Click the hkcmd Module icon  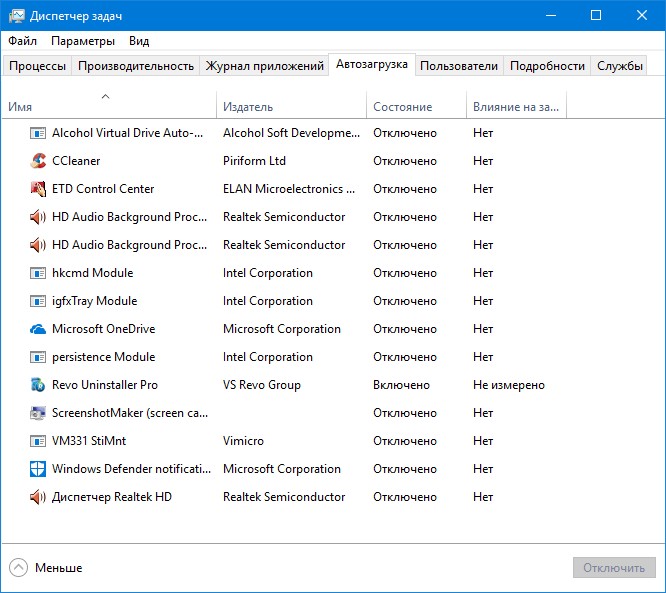point(38,273)
